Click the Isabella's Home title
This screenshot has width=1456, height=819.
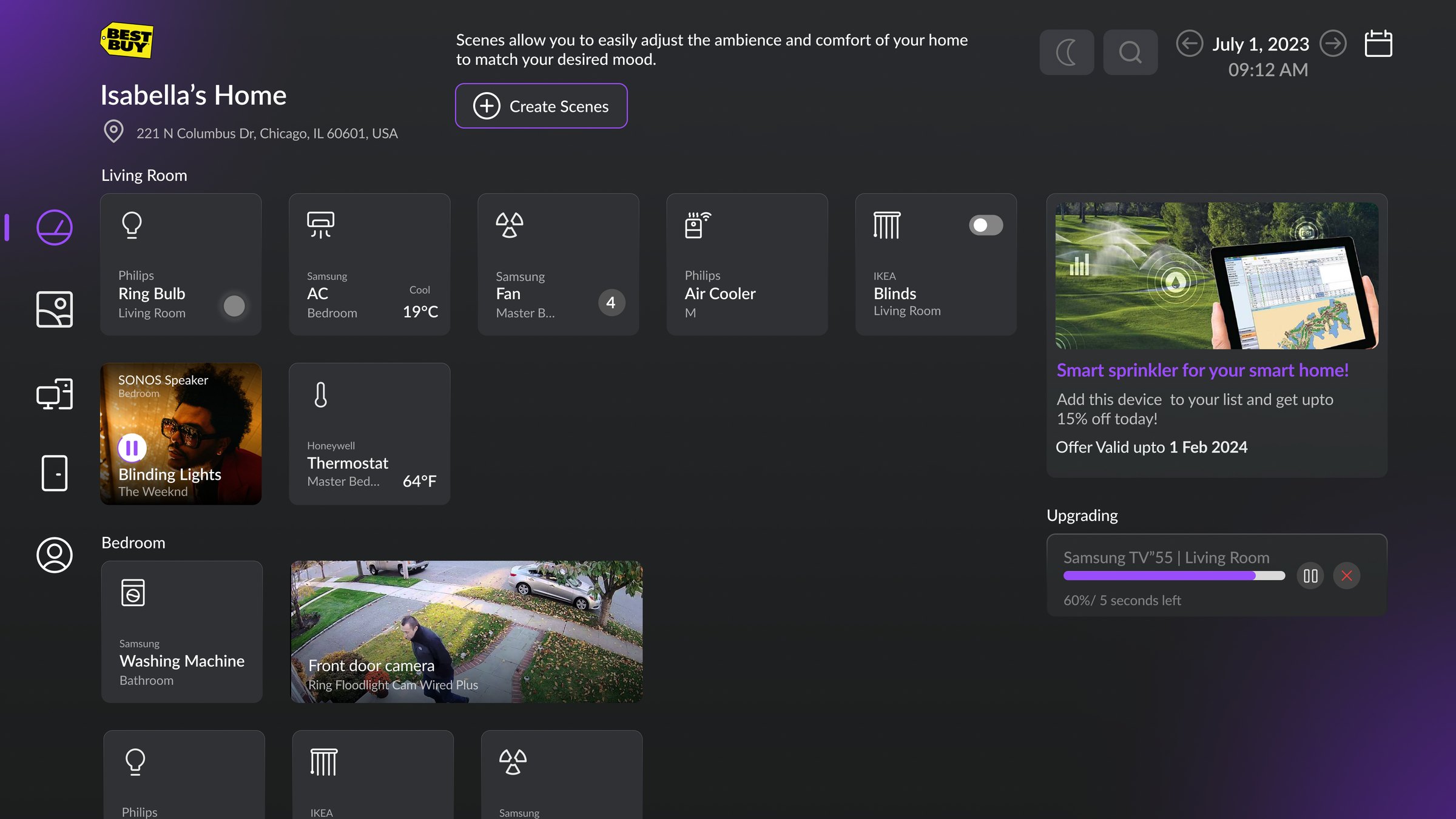pyautogui.click(x=194, y=95)
